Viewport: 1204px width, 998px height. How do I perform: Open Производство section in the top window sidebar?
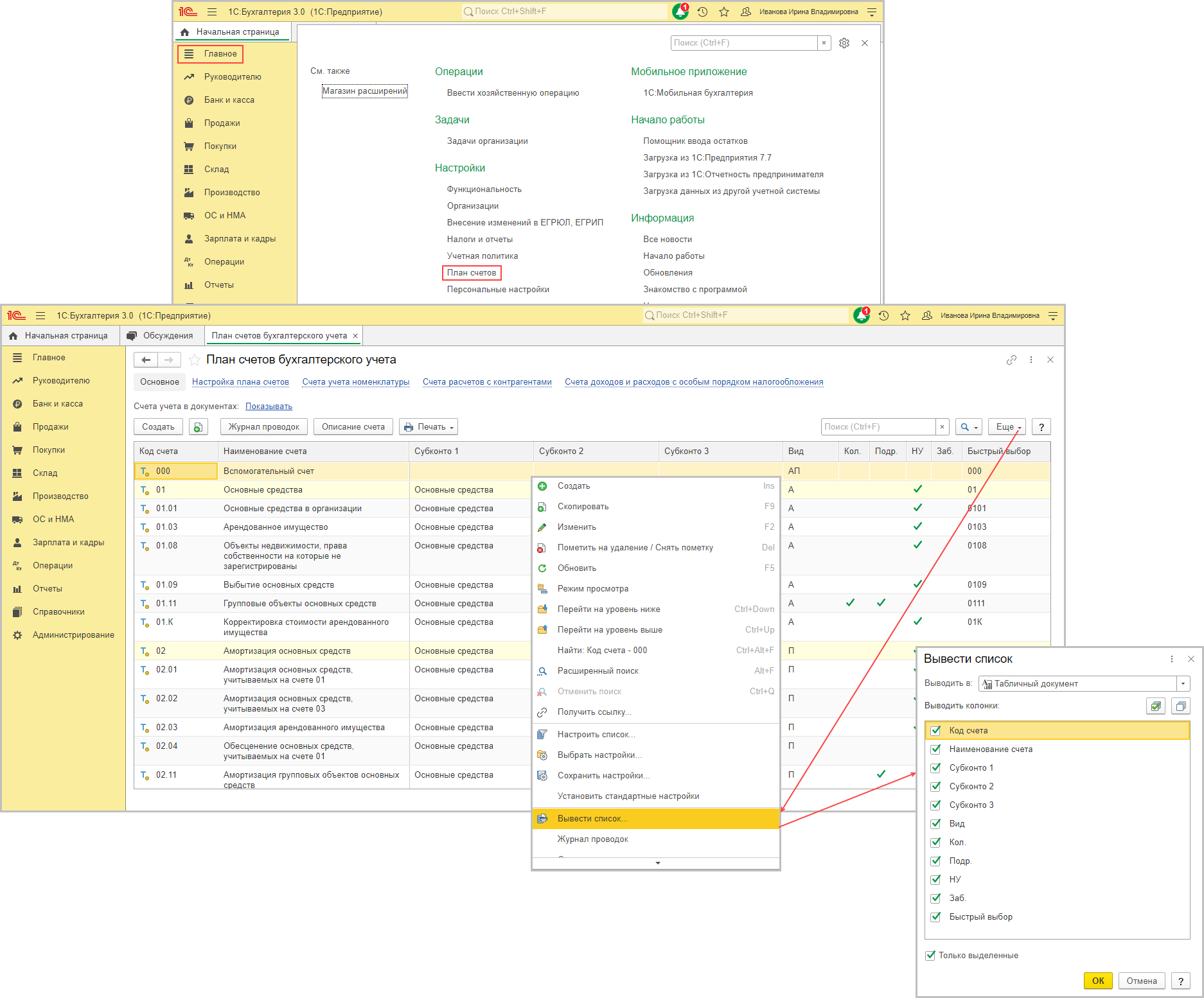click(x=232, y=193)
